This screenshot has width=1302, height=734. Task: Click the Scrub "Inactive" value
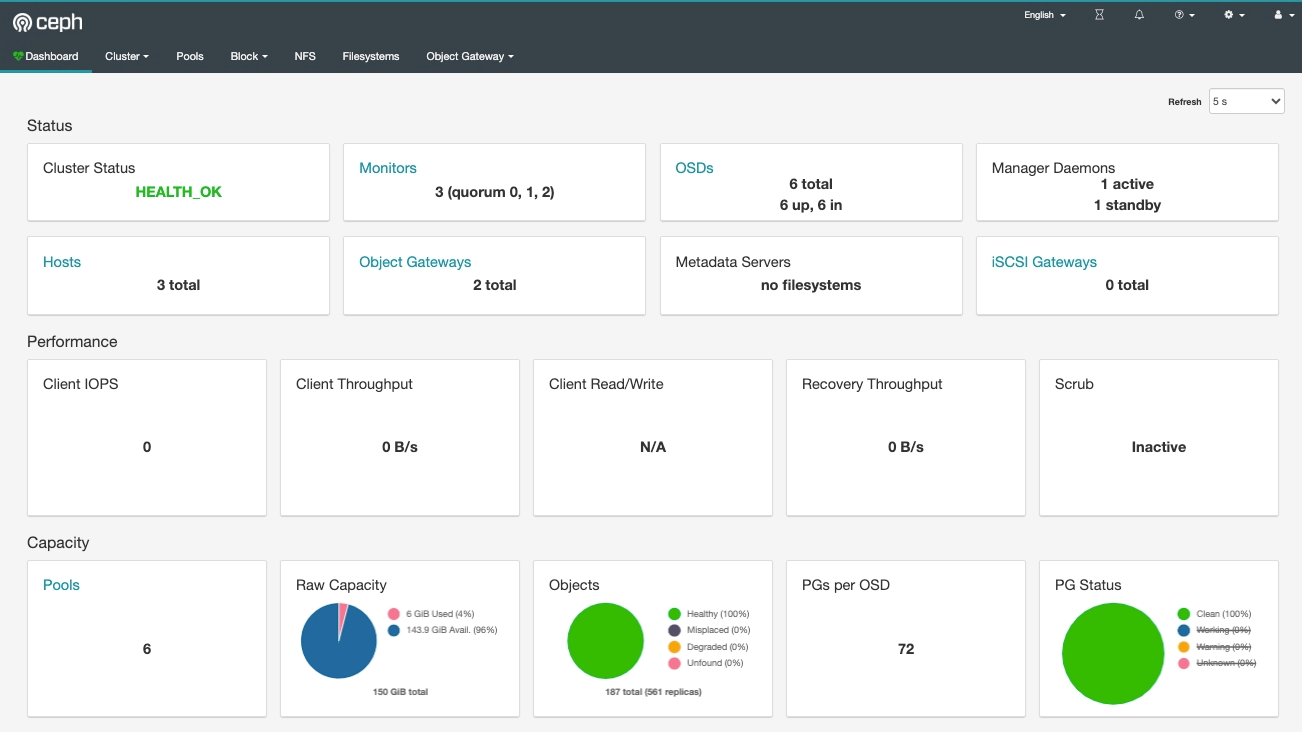pyautogui.click(x=1159, y=447)
